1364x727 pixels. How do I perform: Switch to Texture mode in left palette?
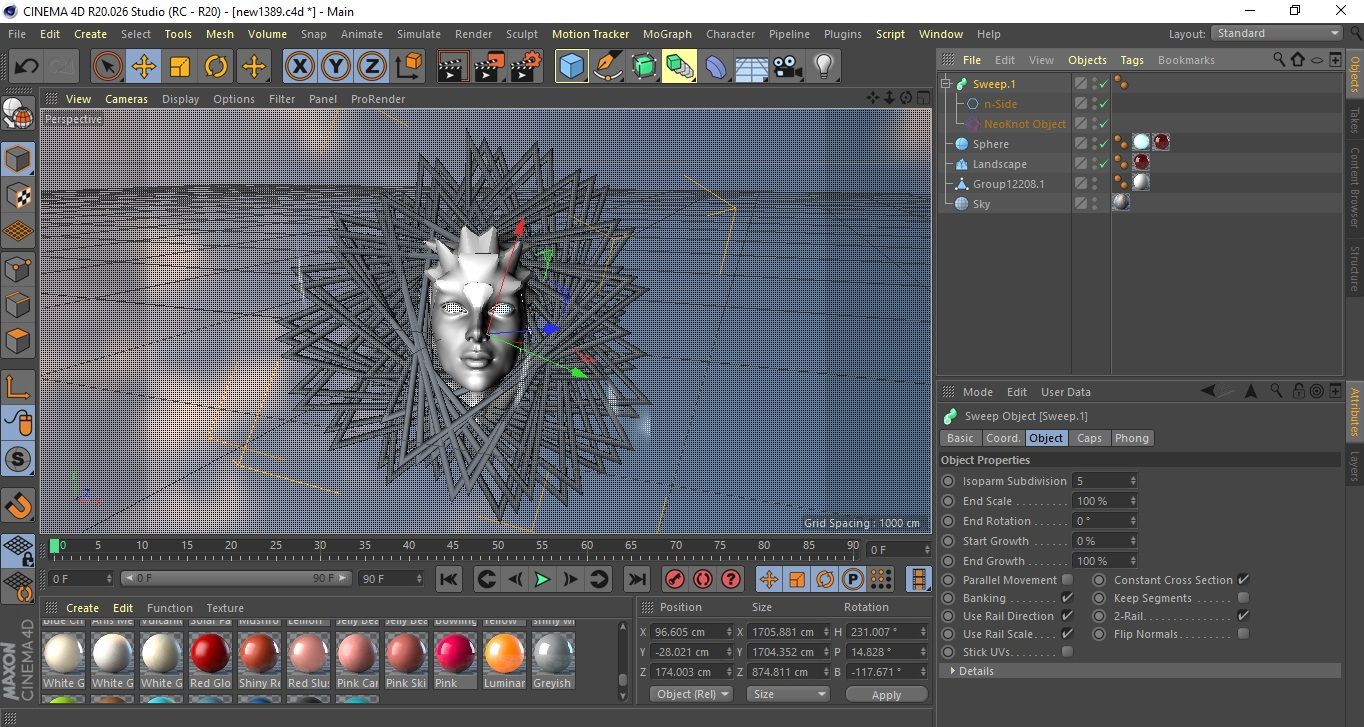click(x=18, y=195)
